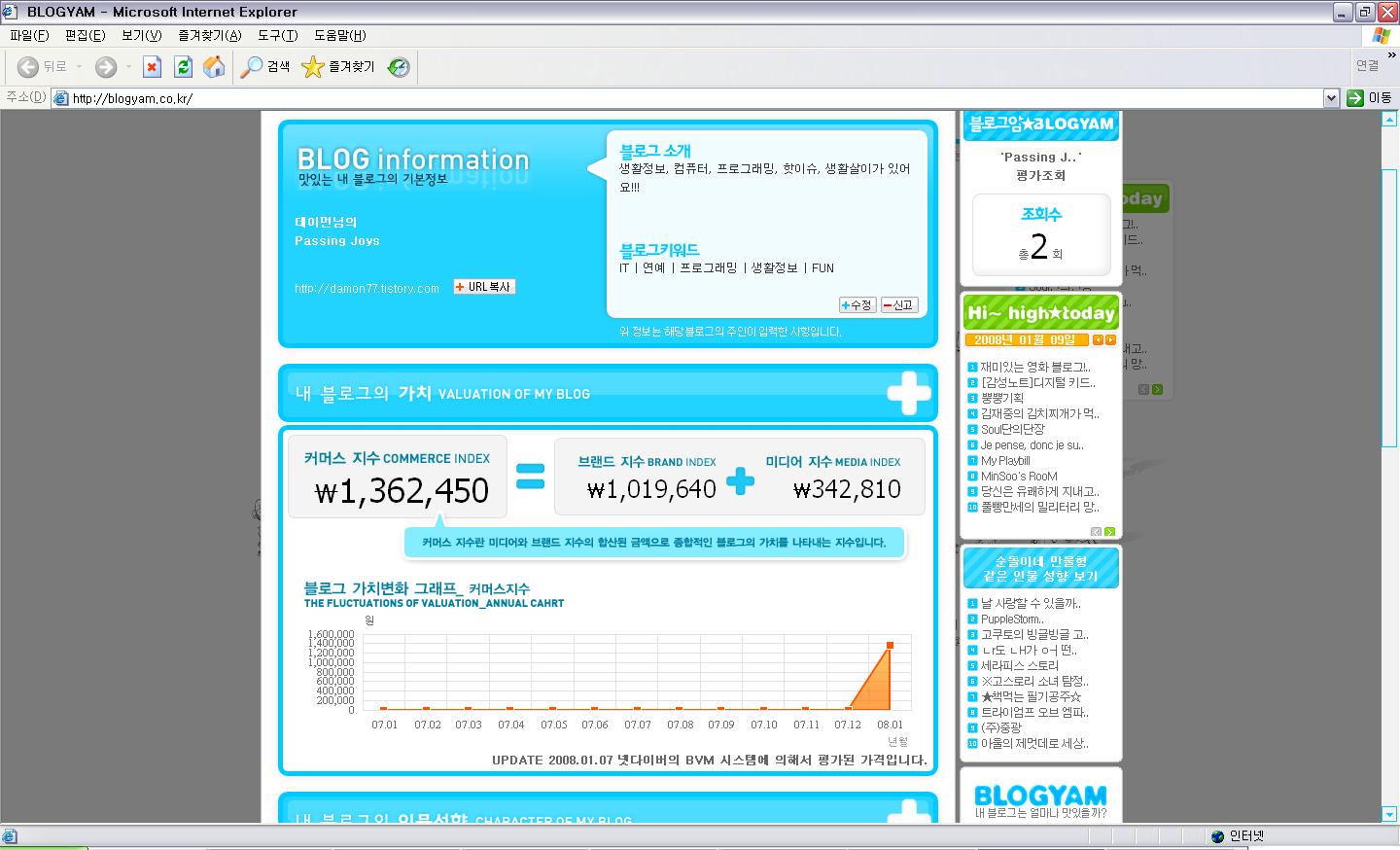Open (주)중광 link
1400x850 pixels.
(x=1000, y=727)
